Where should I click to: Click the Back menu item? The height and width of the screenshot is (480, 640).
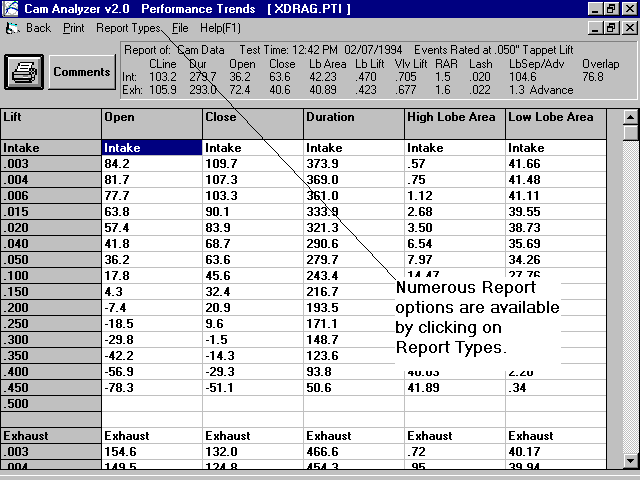[x=38, y=28]
